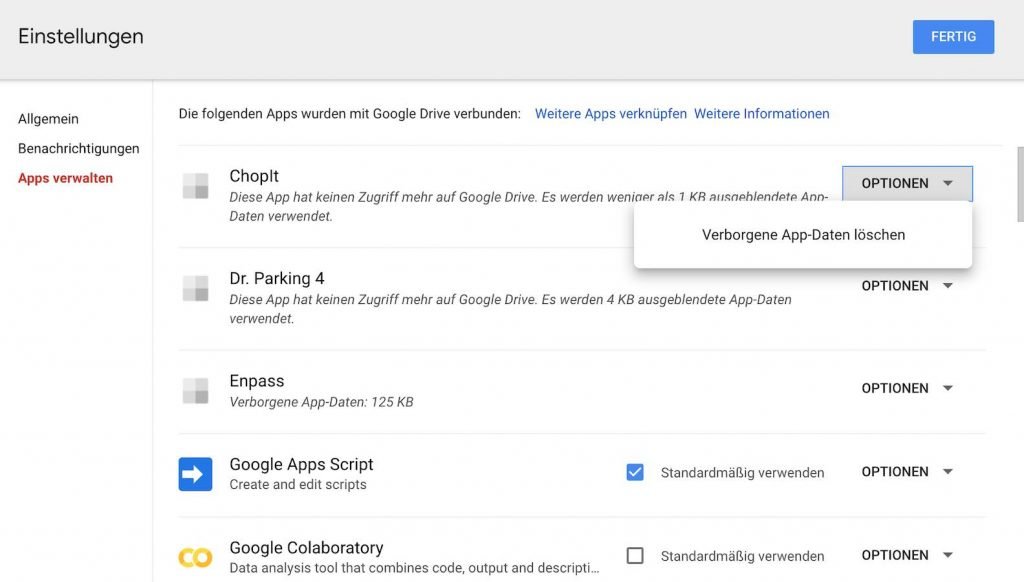
Task: Click the app list scrollbar thumb
Action: click(x=1020, y=184)
